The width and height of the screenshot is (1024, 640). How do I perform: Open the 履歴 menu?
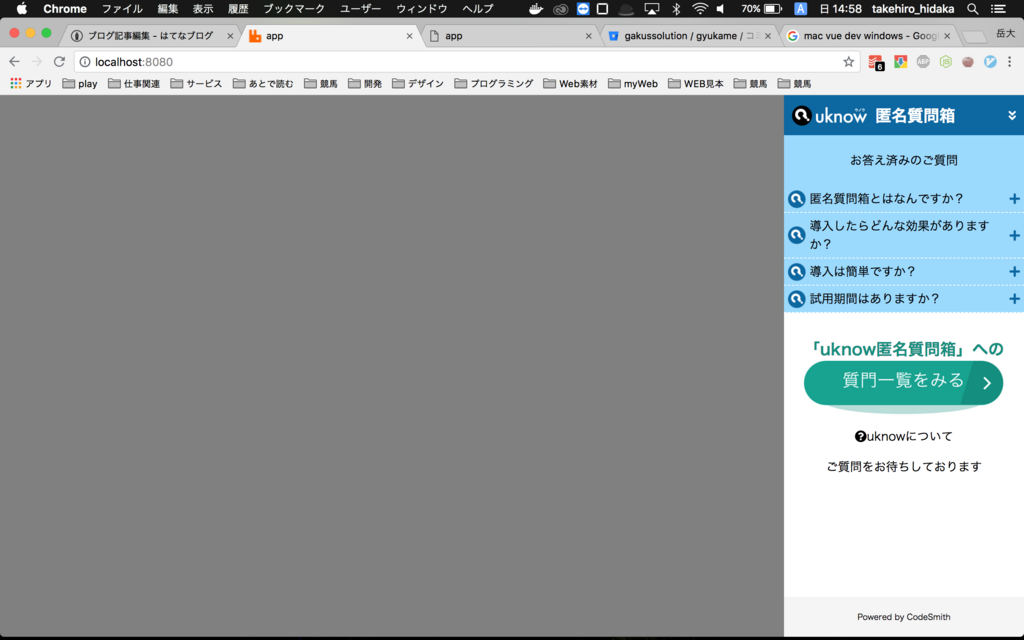pyautogui.click(x=238, y=8)
